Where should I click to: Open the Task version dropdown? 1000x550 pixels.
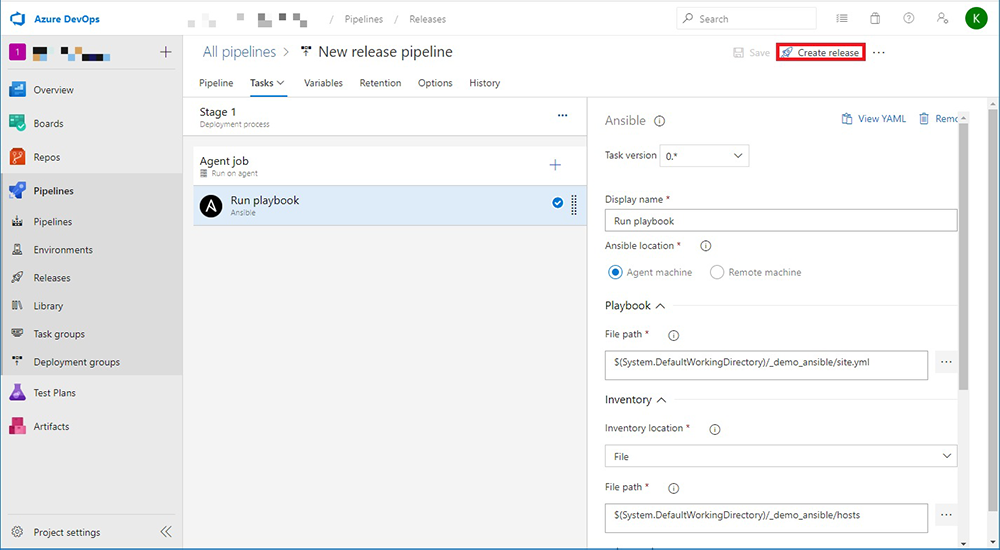coord(704,156)
